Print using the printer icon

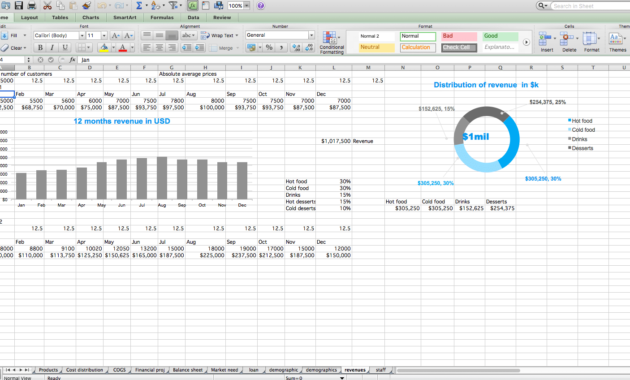click(x=32, y=5)
